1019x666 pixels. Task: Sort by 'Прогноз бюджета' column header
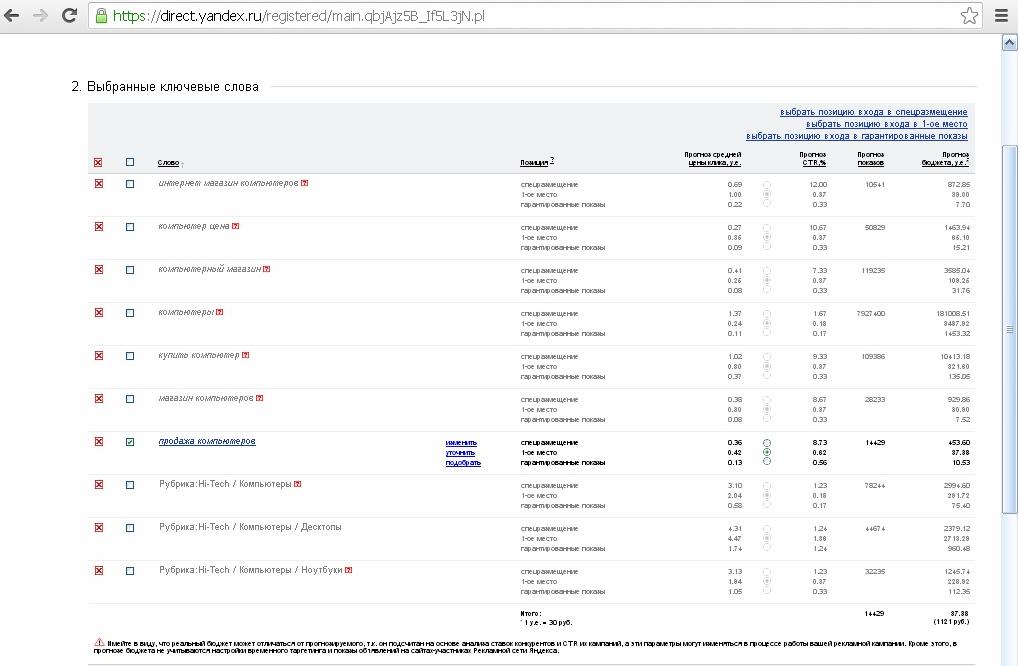tap(945, 159)
